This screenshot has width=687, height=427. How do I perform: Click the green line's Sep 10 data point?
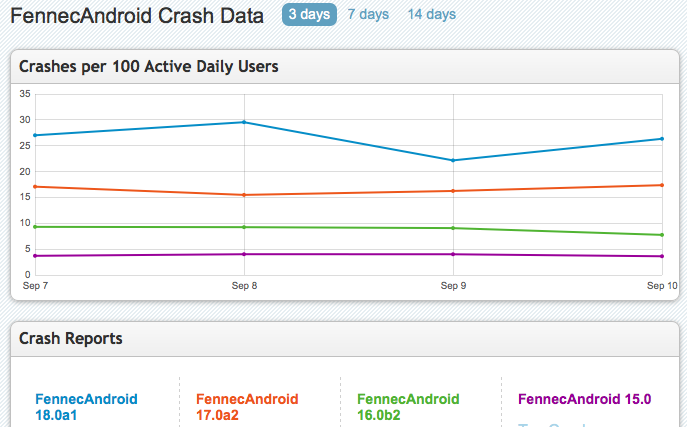tap(662, 235)
